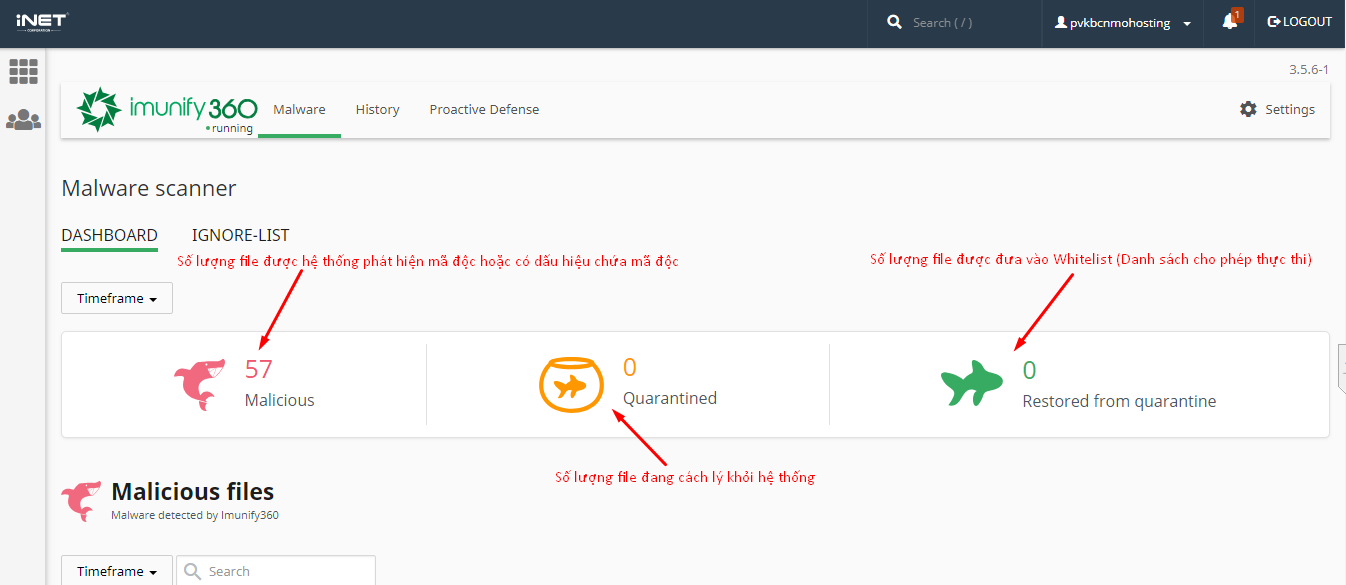Click the Settings gear icon
Image resolution: width=1346 pixels, height=585 pixels.
[1248, 109]
